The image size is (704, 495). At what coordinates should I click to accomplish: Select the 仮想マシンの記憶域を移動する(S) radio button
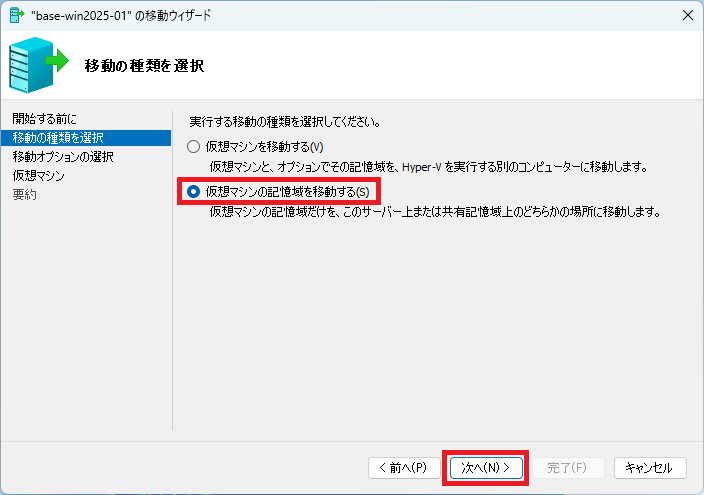[x=193, y=192]
